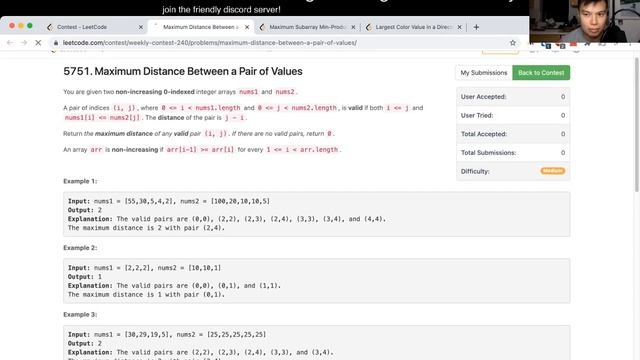Screen dimensions: 640x360
Task: Click the yellow macOS window button
Action: pos(21,26)
